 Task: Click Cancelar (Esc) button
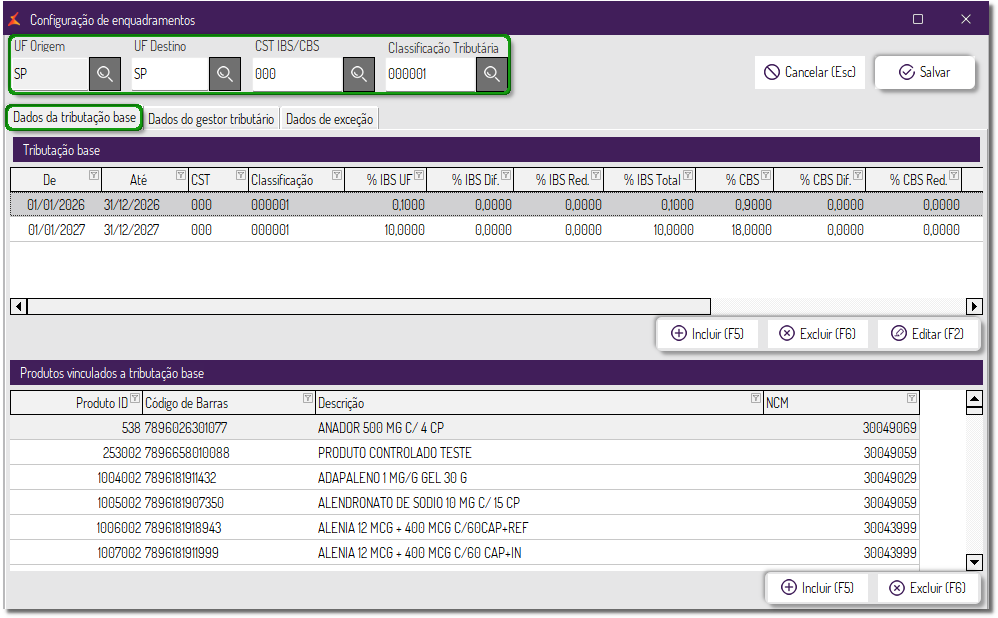[x=810, y=73]
